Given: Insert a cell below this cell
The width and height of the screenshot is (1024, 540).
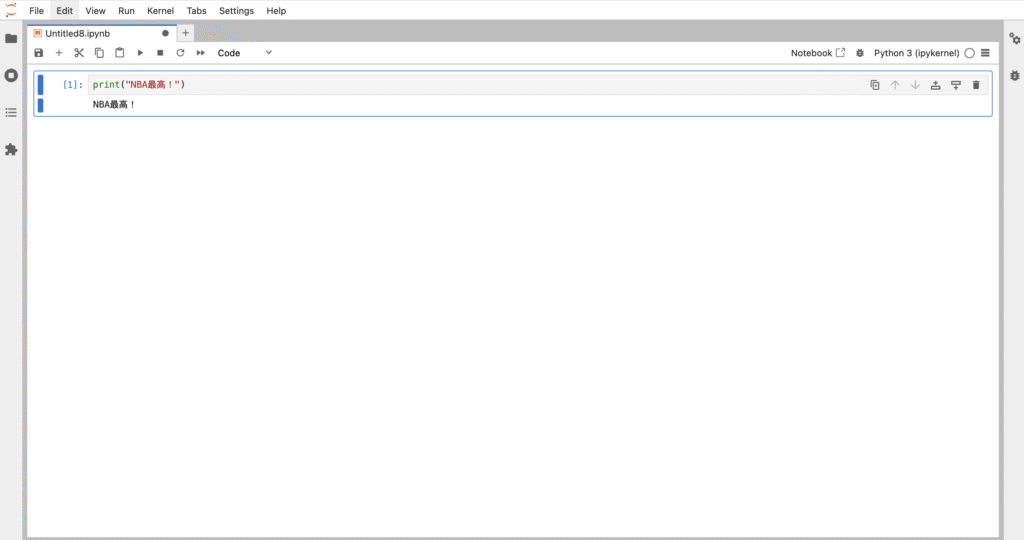Looking at the screenshot, I should click(956, 85).
